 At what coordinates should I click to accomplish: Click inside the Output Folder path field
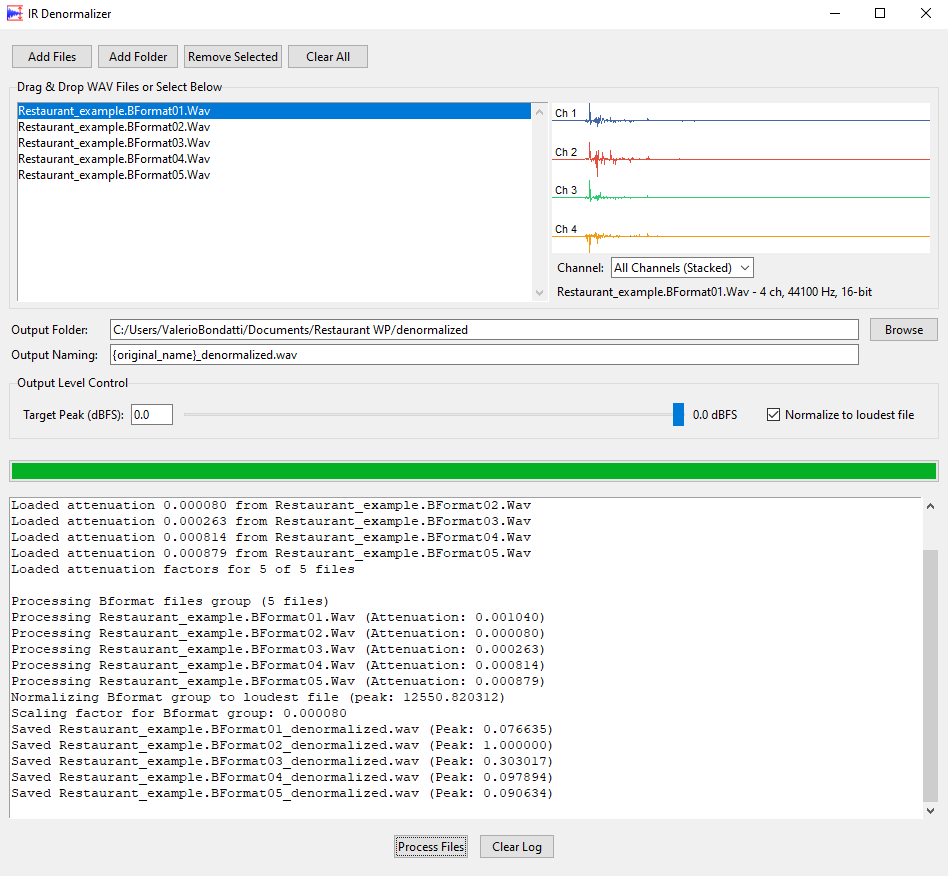pos(483,330)
